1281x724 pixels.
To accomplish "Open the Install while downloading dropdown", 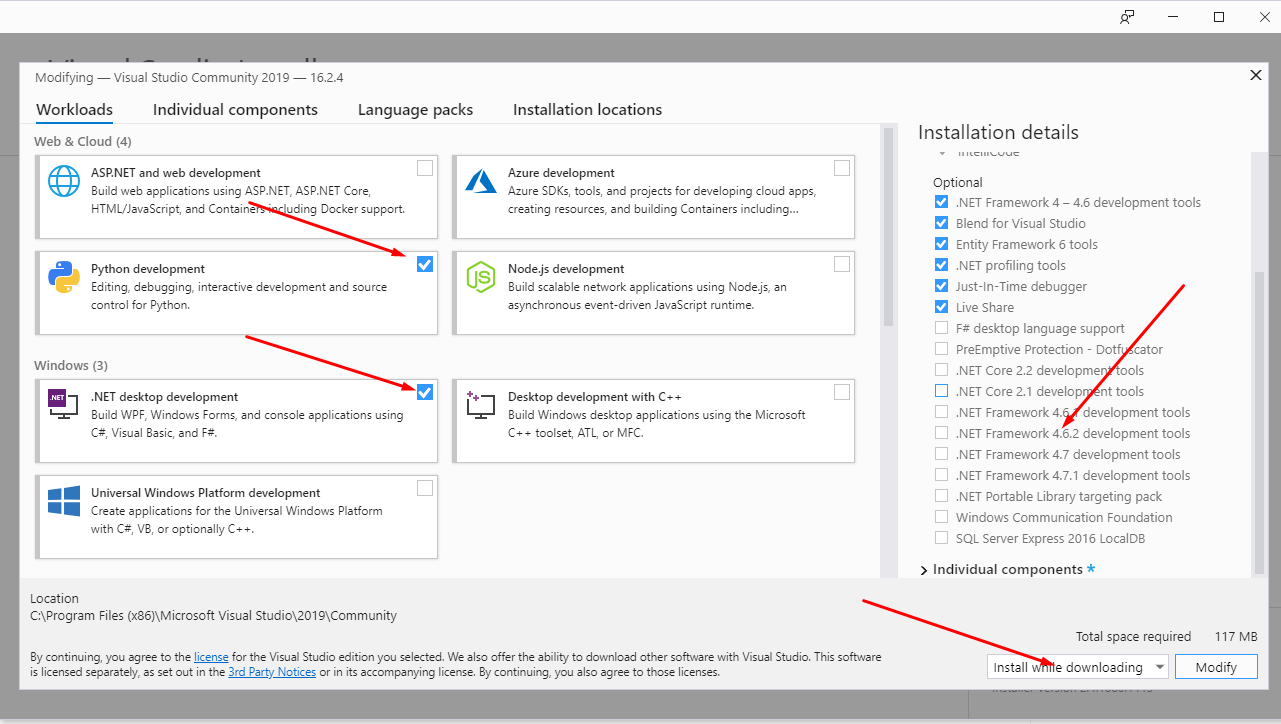I will (1159, 667).
